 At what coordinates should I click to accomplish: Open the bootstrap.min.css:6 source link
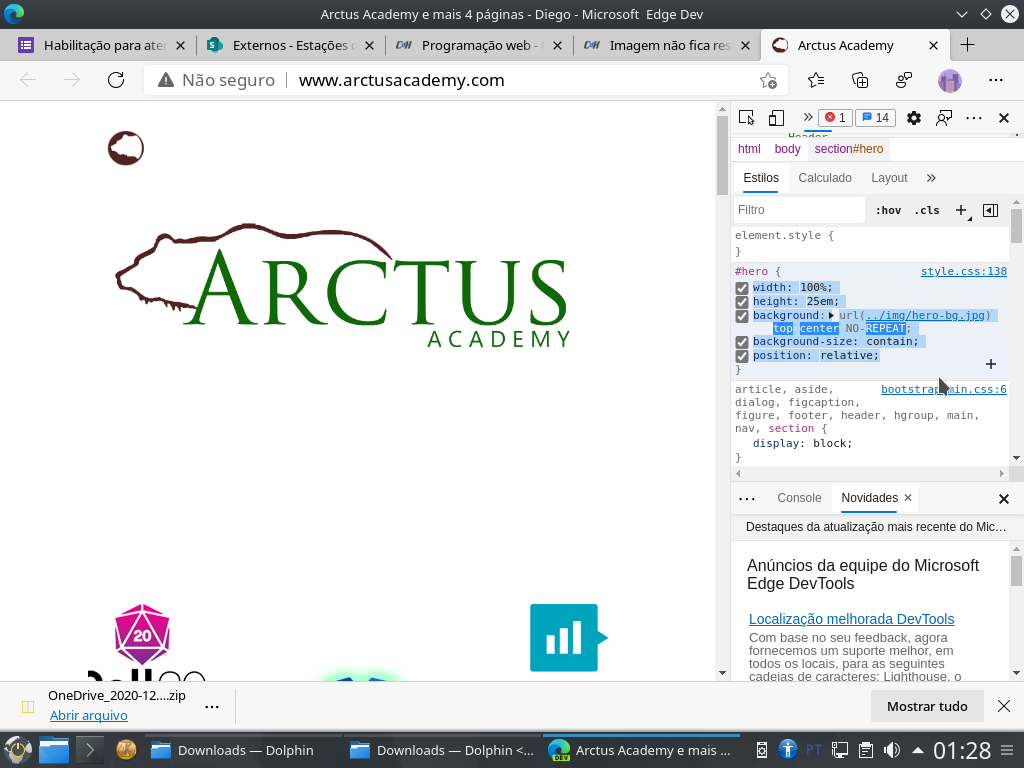(944, 389)
